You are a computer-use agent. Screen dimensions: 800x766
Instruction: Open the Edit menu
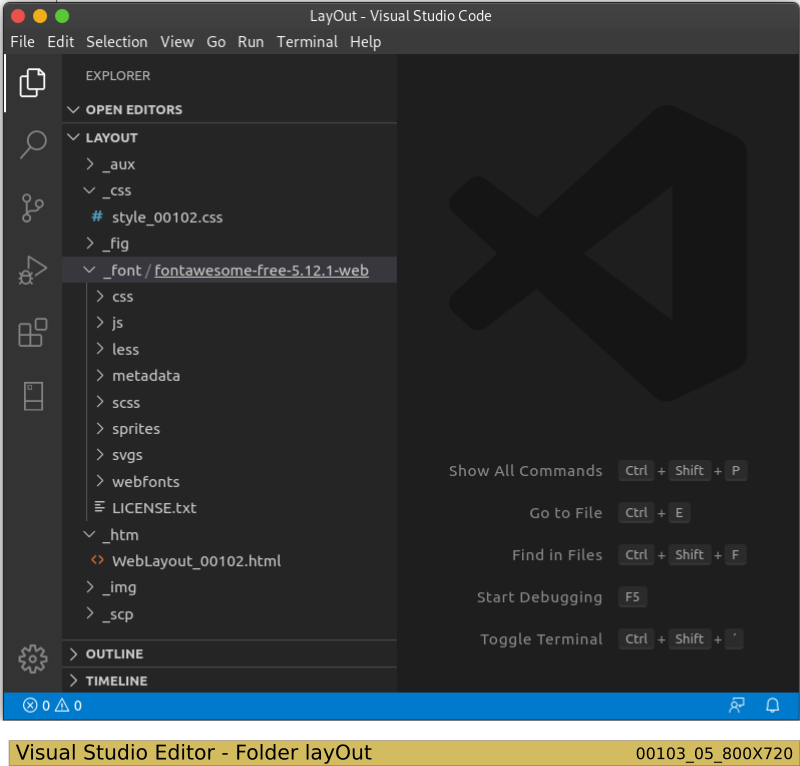(61, 42)
